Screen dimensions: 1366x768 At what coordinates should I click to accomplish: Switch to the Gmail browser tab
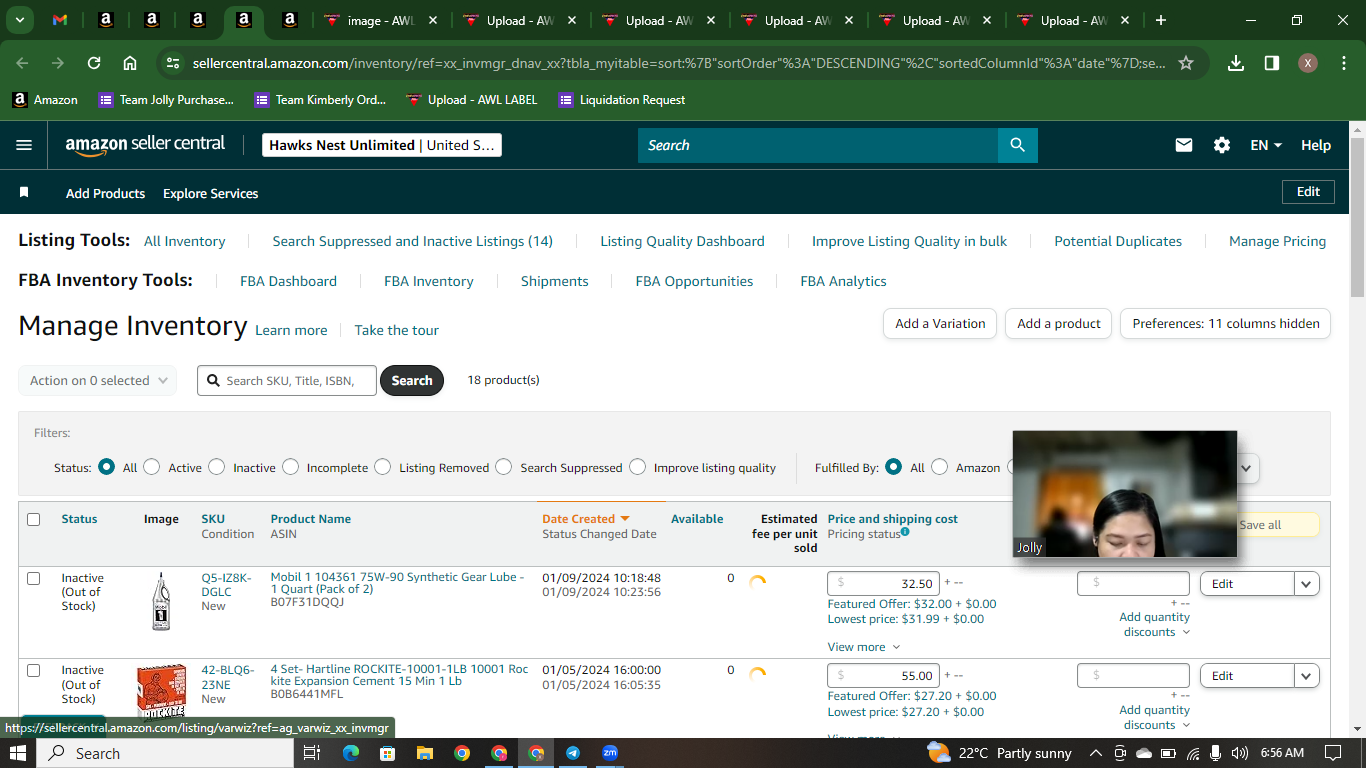coord(60,20)
